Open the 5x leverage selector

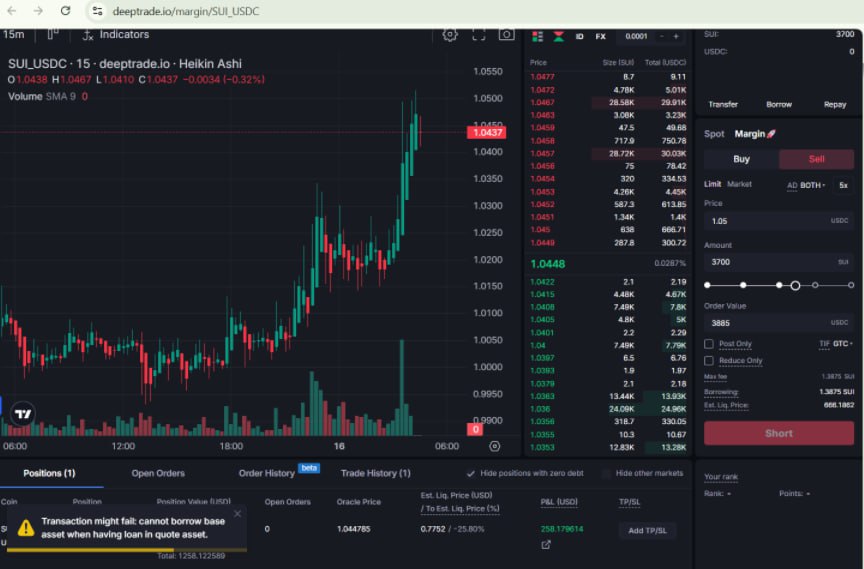844,185
